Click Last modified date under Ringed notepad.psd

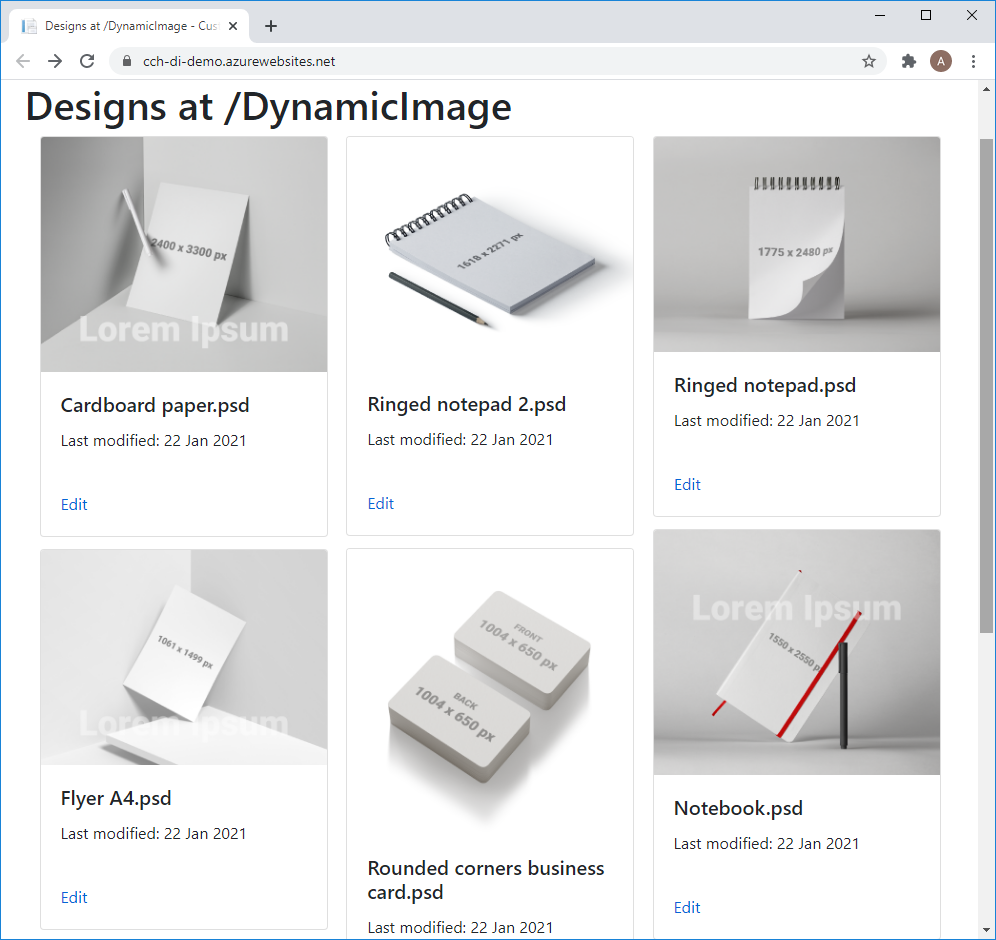click(x=767, y=421)
